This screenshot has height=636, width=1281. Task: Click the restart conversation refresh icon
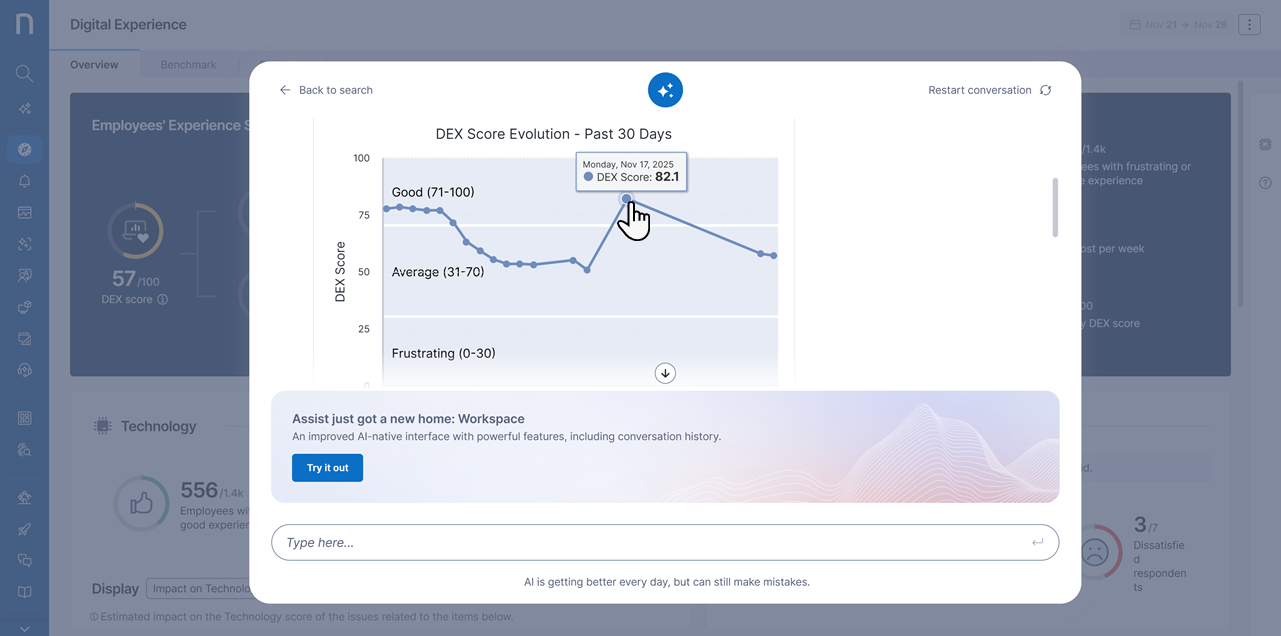[x=1045, y=90]
